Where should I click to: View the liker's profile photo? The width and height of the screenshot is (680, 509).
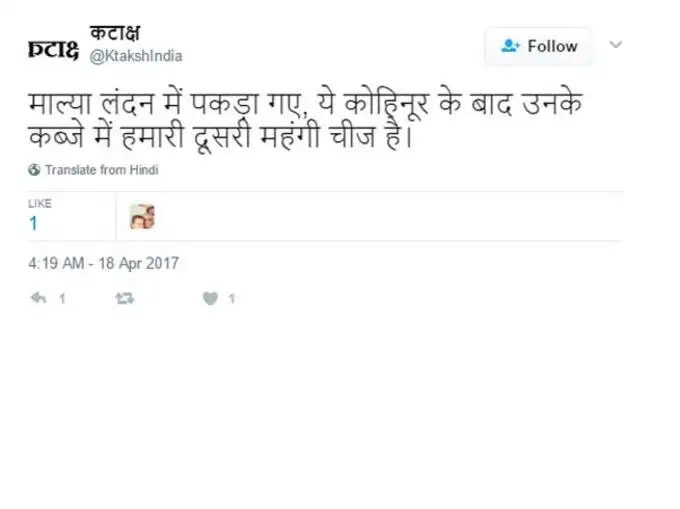142,216
